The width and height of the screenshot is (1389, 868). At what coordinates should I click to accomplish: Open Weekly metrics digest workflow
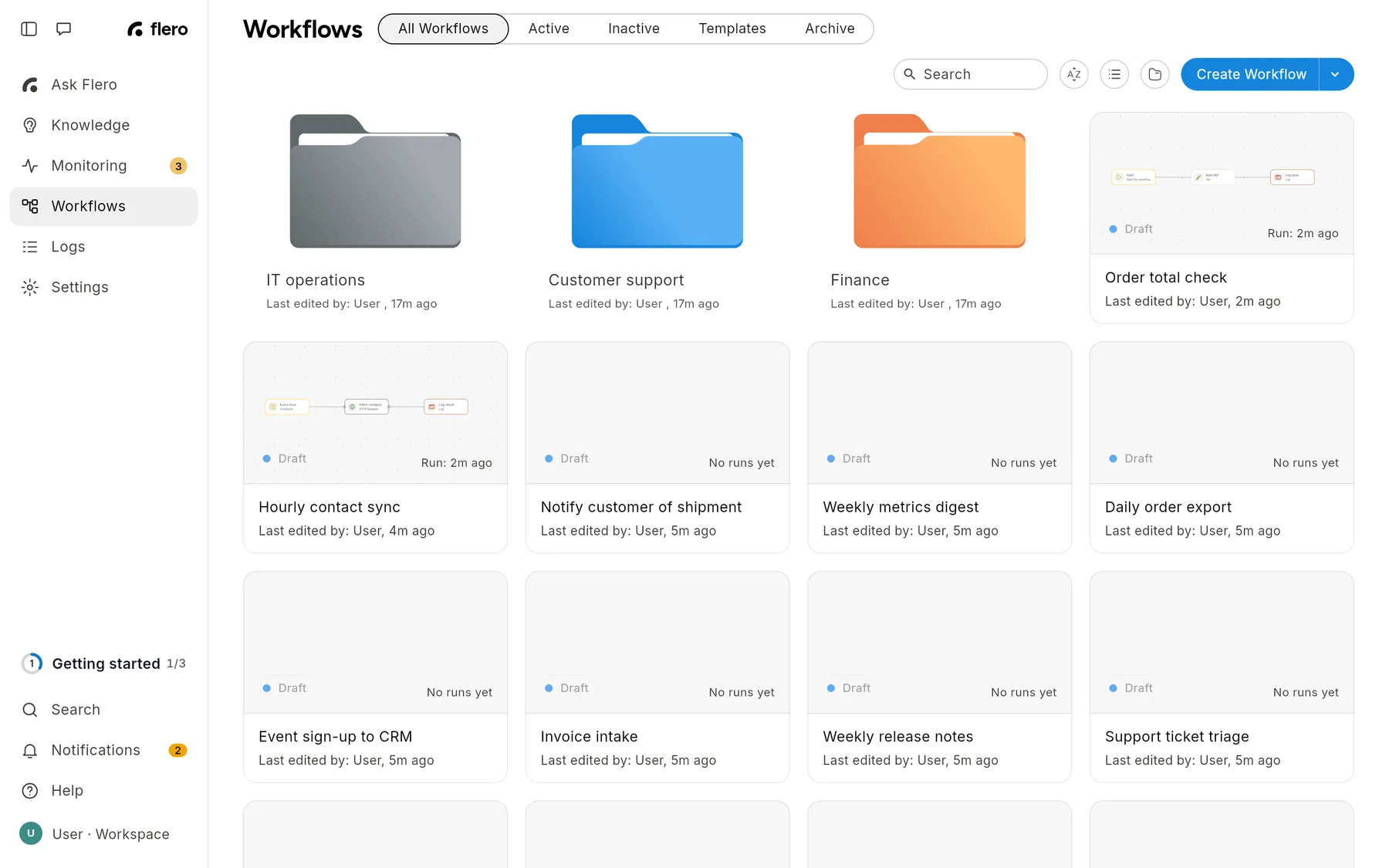tap(939, 448)
